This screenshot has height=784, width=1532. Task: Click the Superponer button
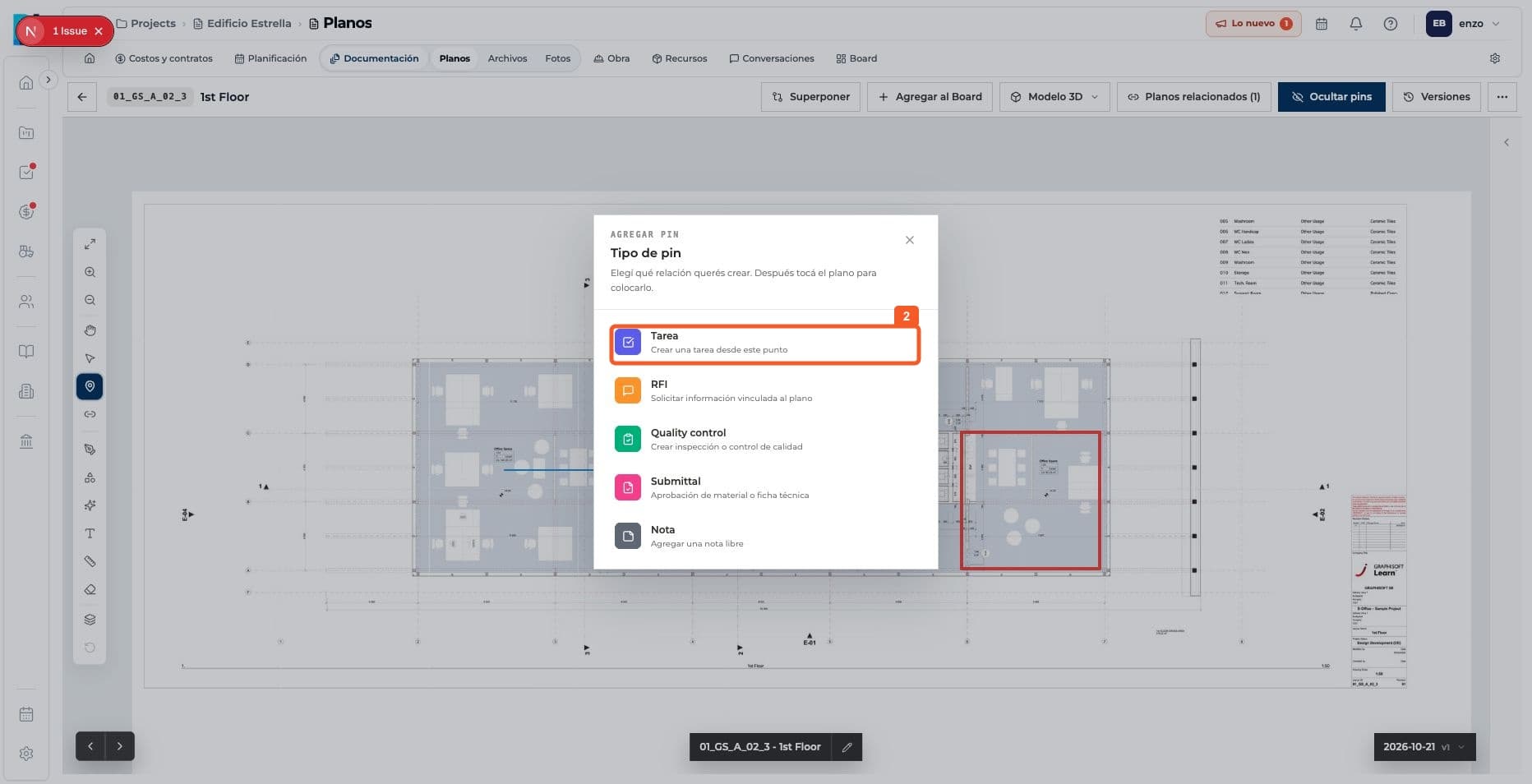(x=811, y=97)
